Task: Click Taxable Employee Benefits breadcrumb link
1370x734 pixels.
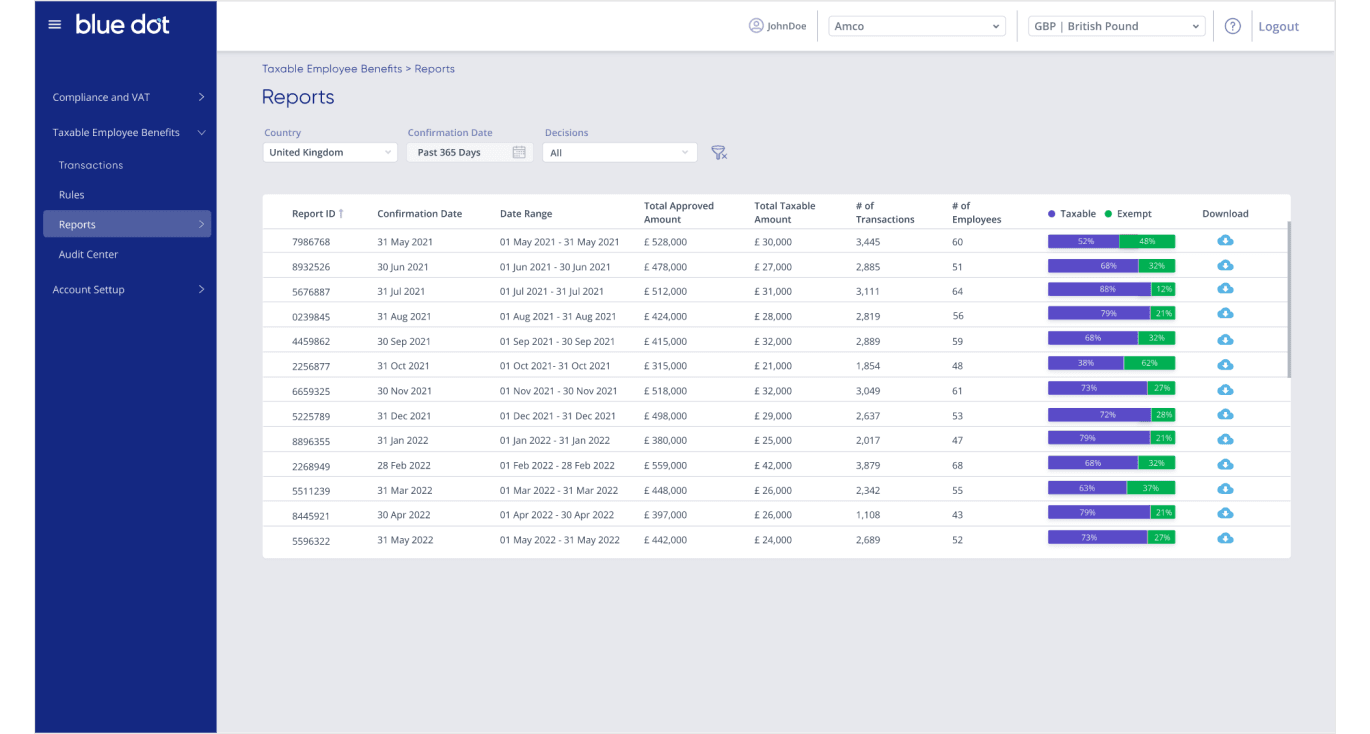Action: 331,69
